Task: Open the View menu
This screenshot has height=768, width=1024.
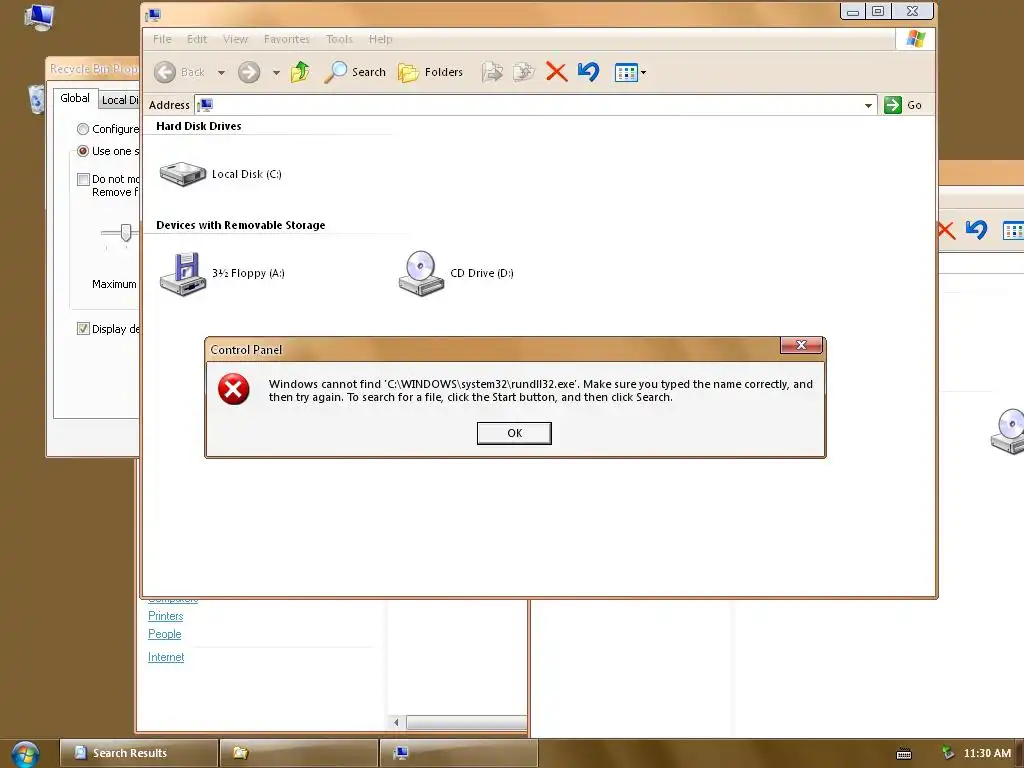Action: [235, 39]
